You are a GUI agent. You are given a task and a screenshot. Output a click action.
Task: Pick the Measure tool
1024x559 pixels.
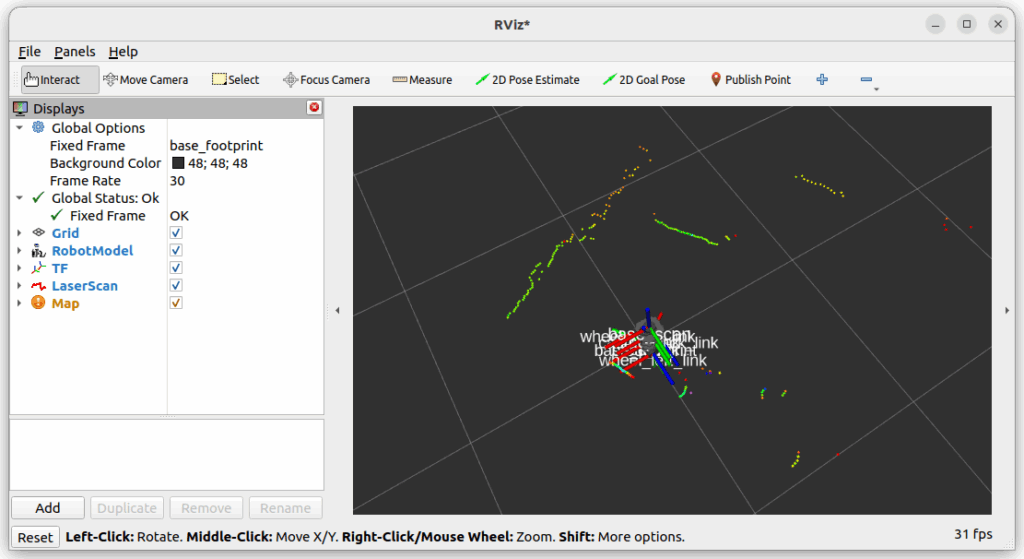pyautogui.click(x=422, y=80)
